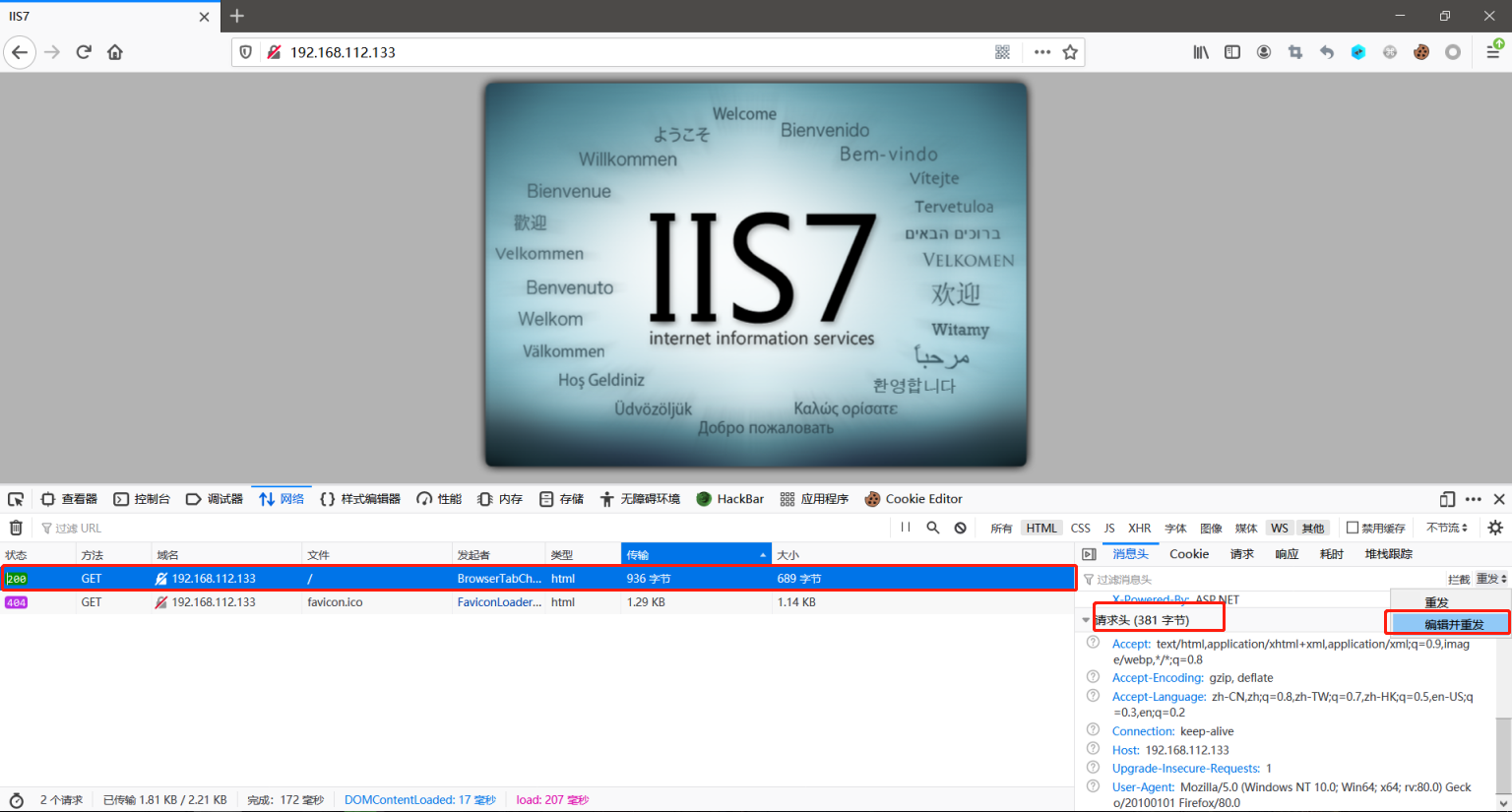1512x812 pixels.
Task: Clear the network request list
Action: pos(16,528)
